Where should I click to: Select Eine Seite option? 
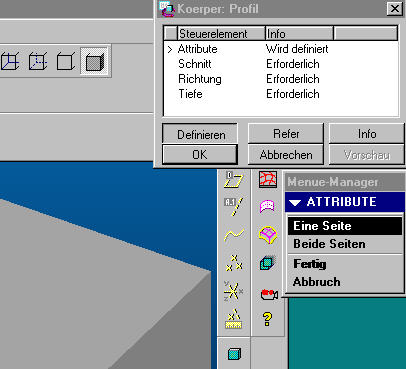(345, 226)
